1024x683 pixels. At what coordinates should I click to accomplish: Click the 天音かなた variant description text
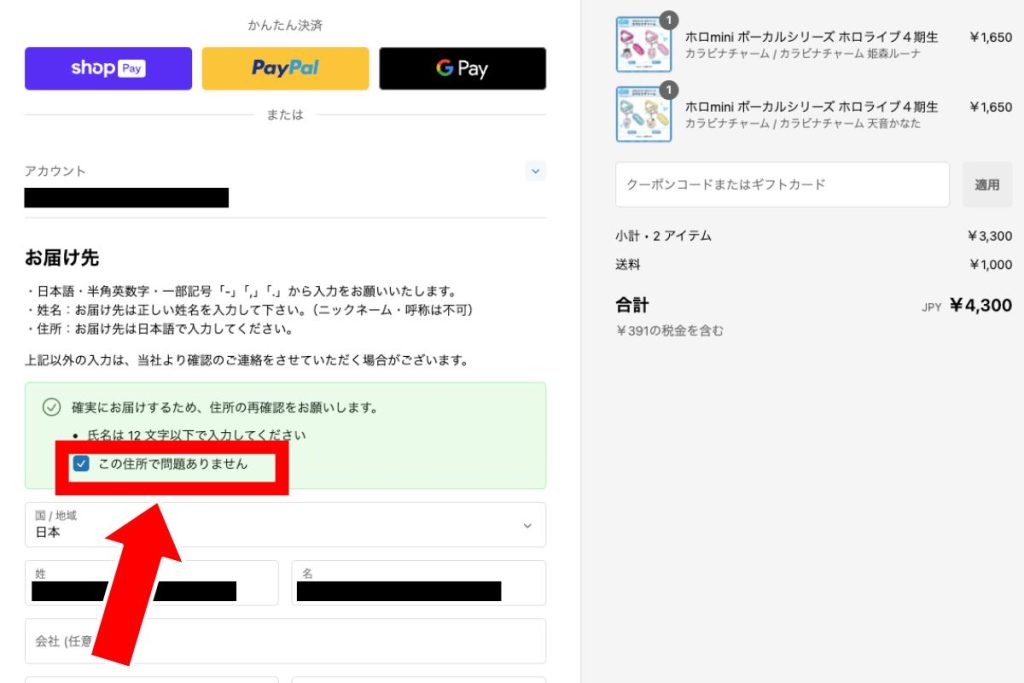pos(803,123)
